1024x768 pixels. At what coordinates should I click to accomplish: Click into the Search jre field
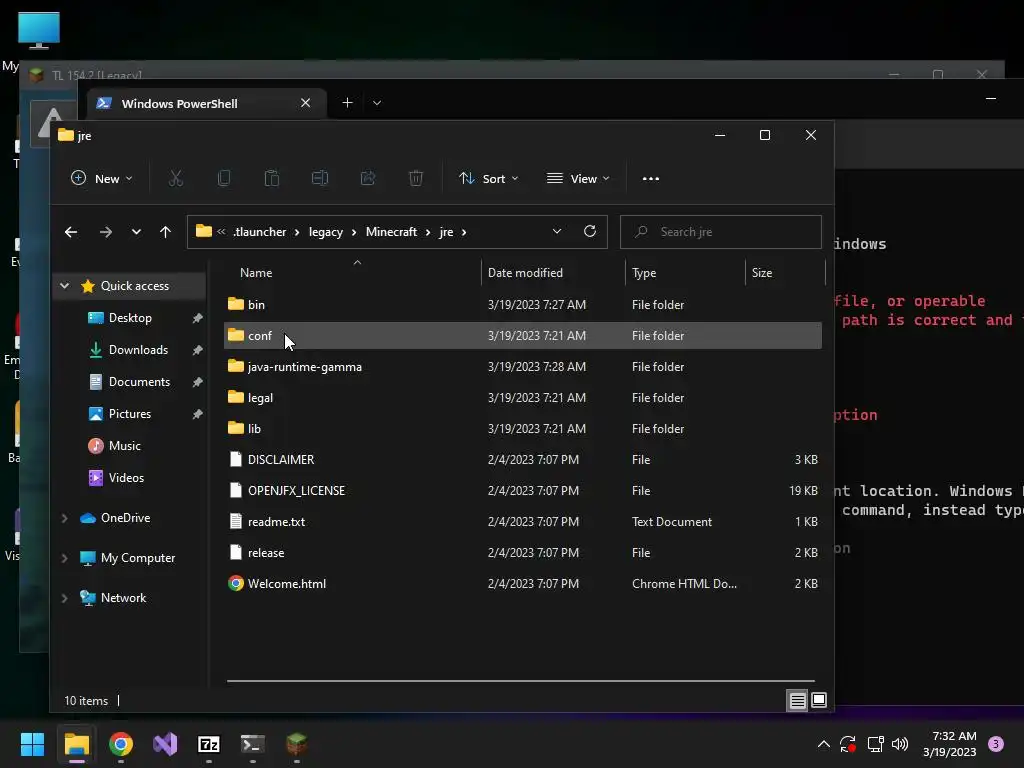(720, 232)
